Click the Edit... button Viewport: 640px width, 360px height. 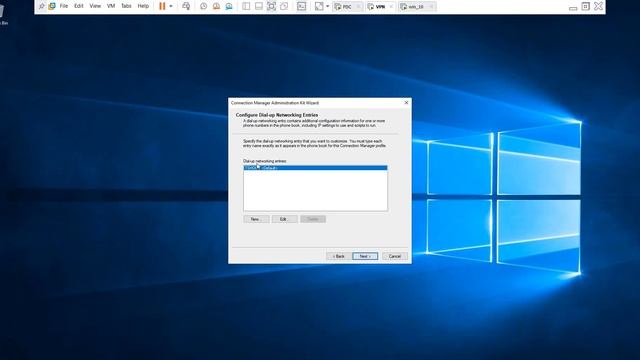(284, 219)
